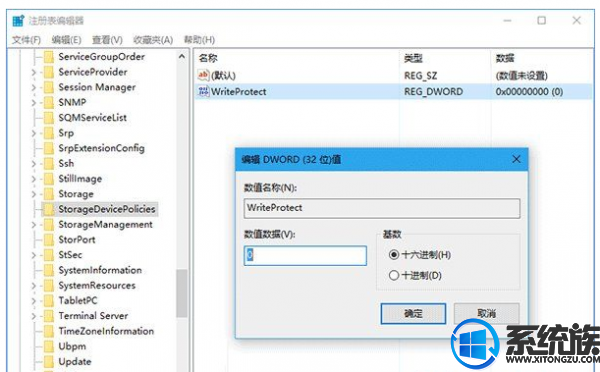Click the WriteProtect DWORD value icon

203,91
